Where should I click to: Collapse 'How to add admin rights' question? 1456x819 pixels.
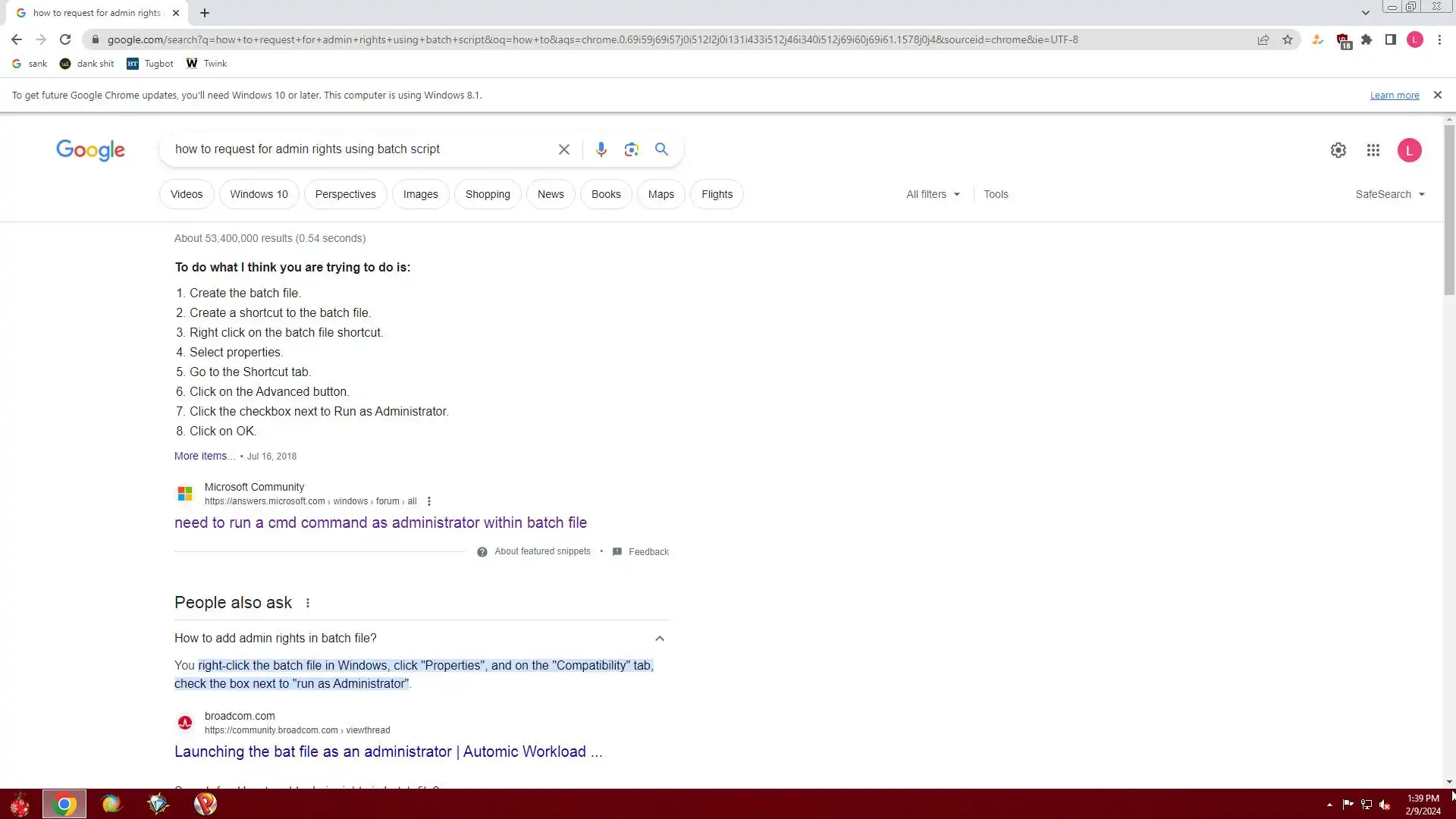pyautogui.click(x=659, y=639)
